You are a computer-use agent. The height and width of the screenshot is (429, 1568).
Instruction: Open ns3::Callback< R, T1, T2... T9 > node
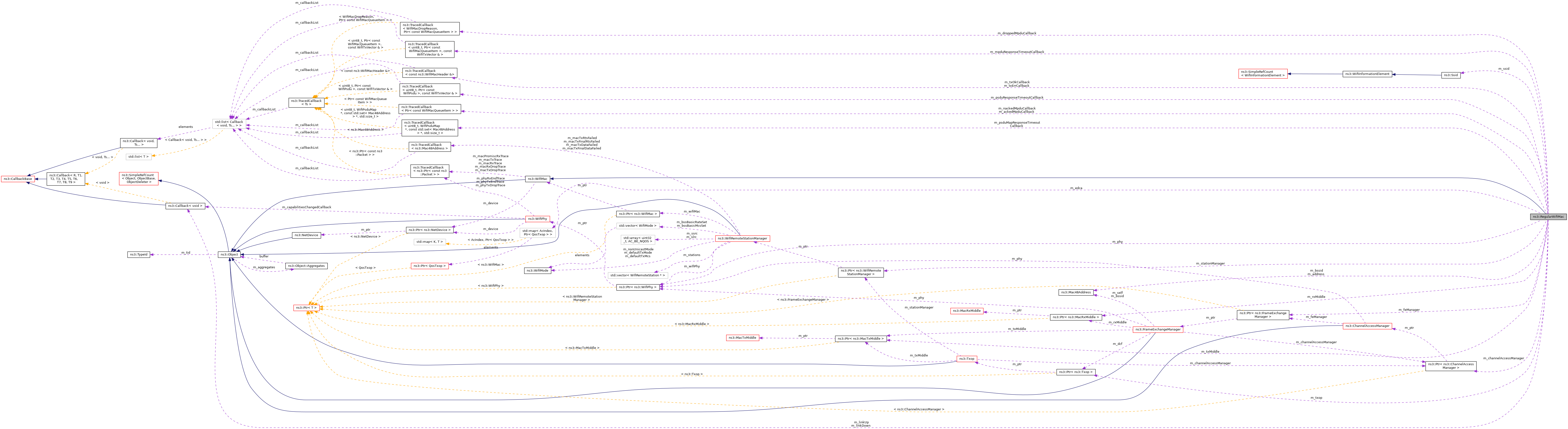point(66,179)
